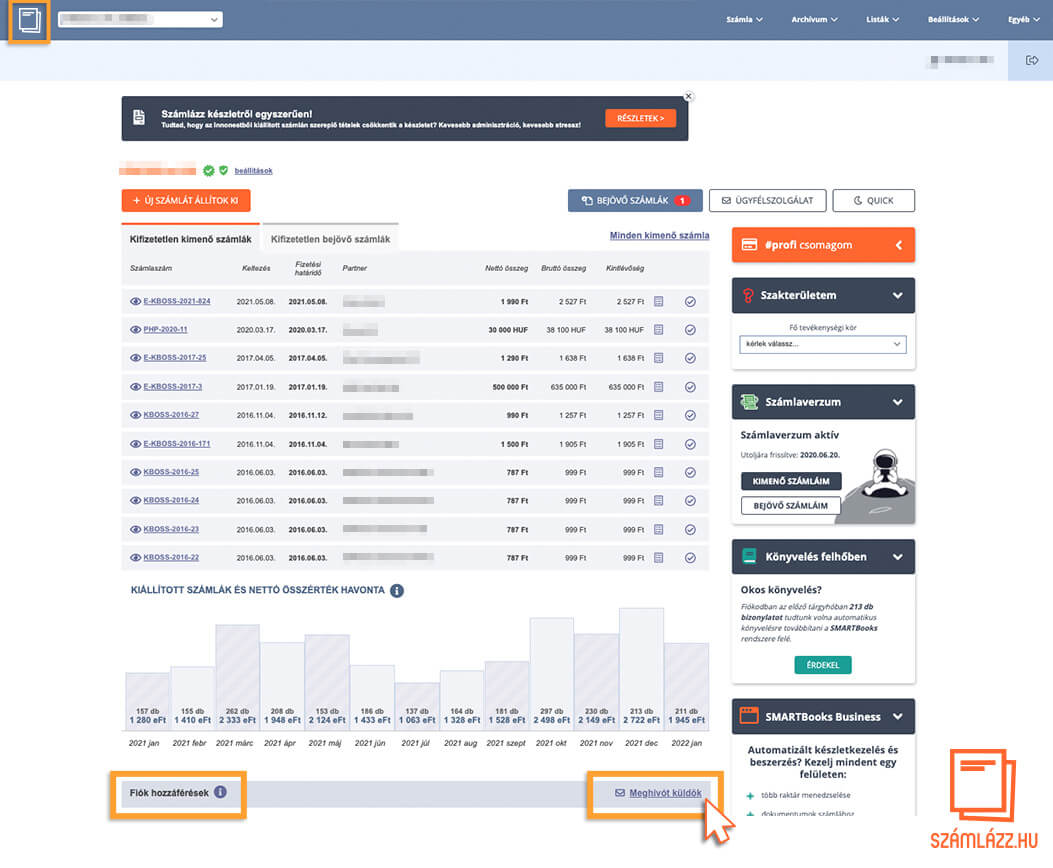
Task: Click the logout icon in top-right corner
Action: pyautogui.click(x=1031, y=61)
